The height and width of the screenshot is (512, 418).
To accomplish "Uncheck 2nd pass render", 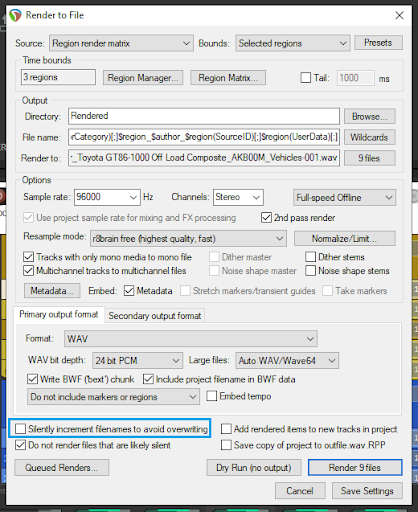I will [x=266, y=218].
